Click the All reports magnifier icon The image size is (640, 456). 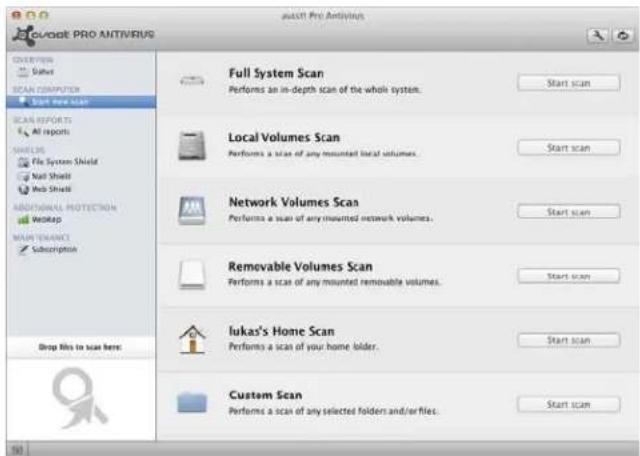click(x=23, y=132)
